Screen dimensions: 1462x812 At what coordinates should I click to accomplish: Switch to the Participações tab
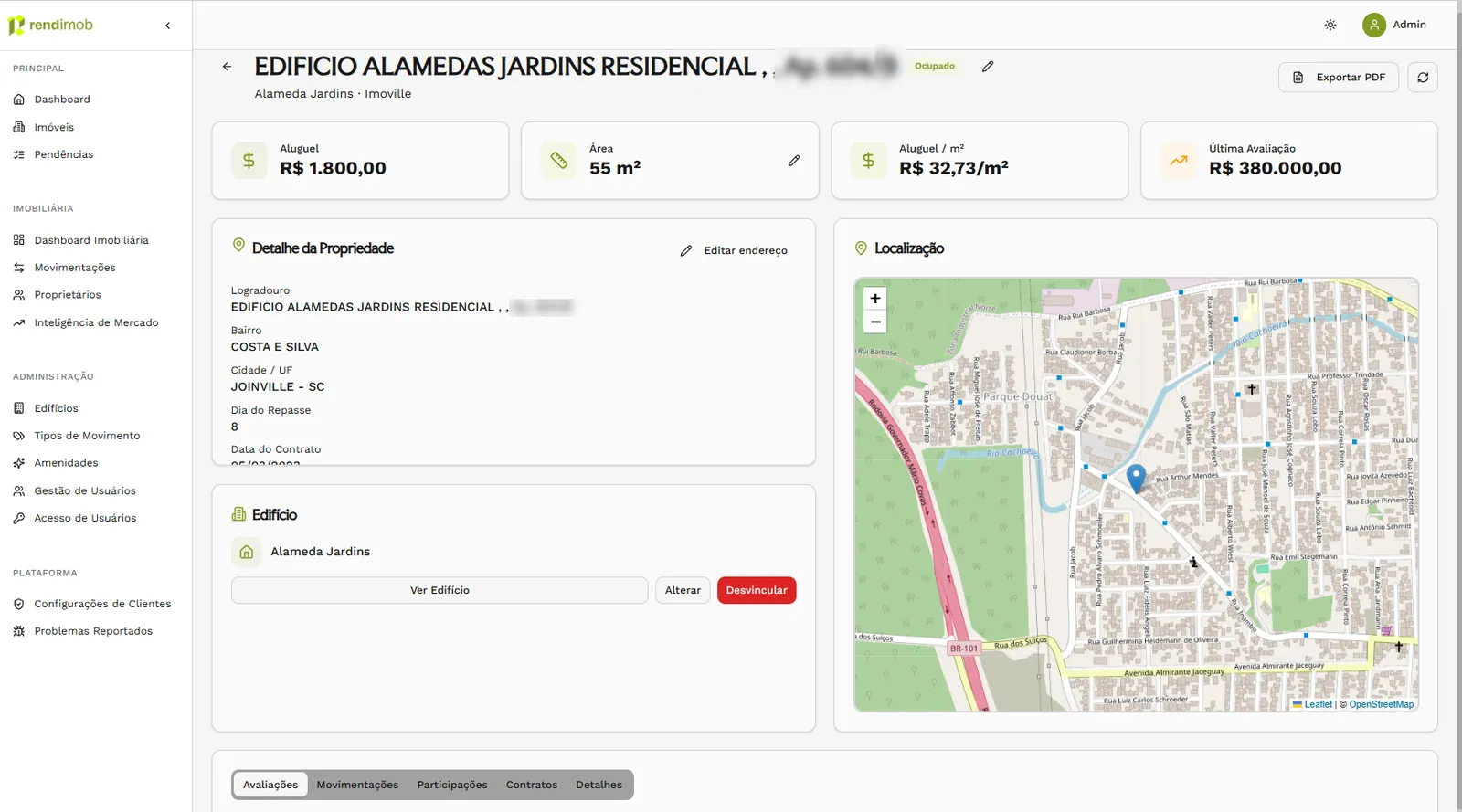point(452,785)
